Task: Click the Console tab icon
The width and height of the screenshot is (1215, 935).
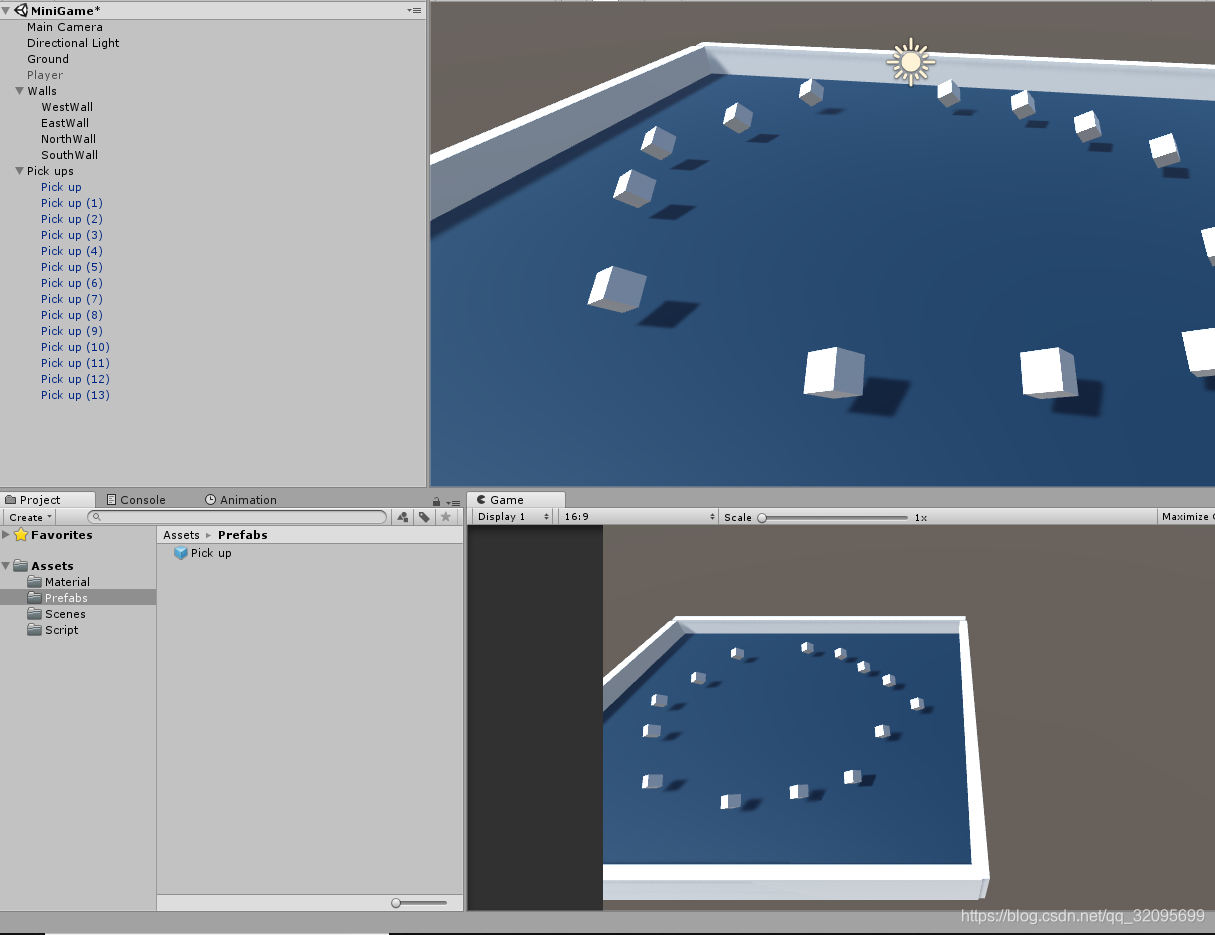Action: point(112,500)
